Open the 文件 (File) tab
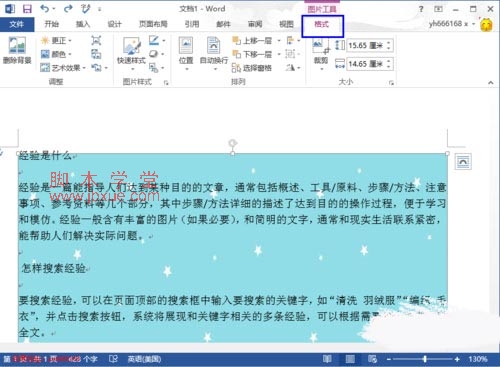 17,24
